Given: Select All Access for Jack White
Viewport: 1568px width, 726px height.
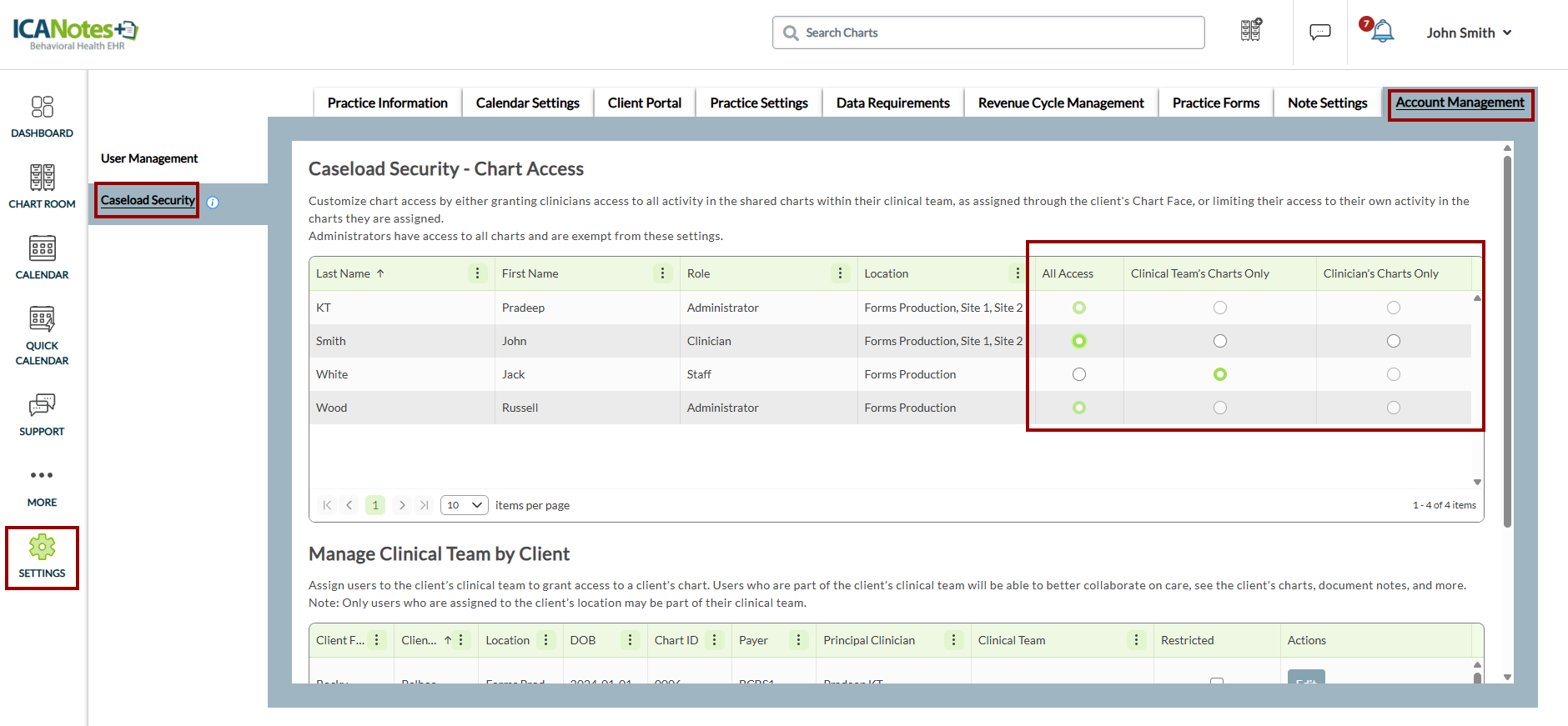Looking at the screenshot, I should 1079,374.
